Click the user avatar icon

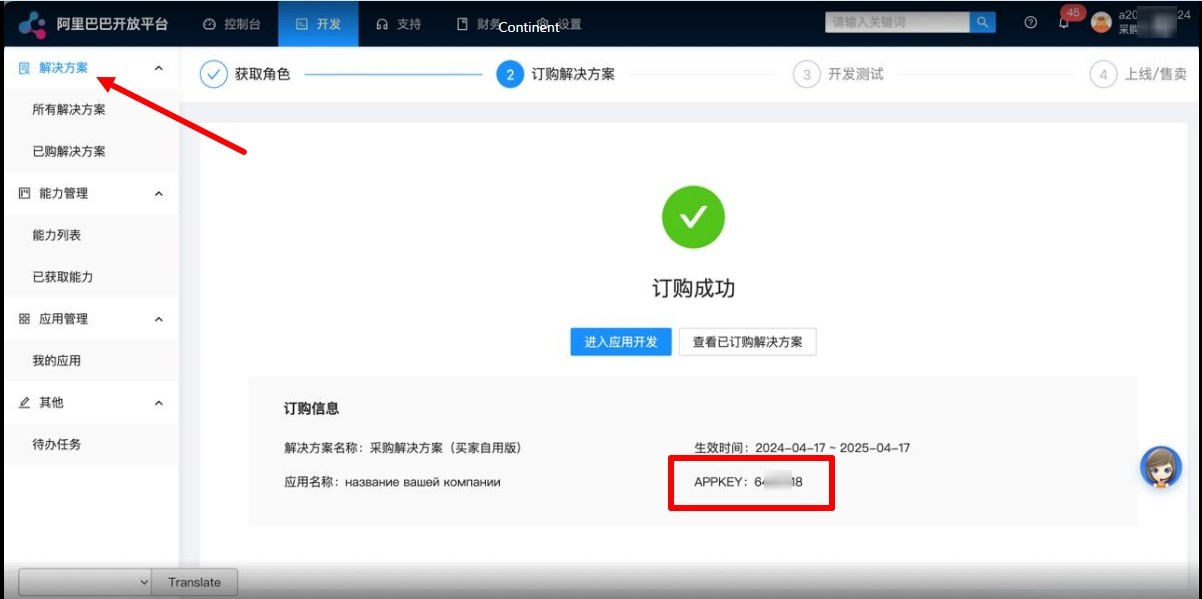pos(1101,23)
